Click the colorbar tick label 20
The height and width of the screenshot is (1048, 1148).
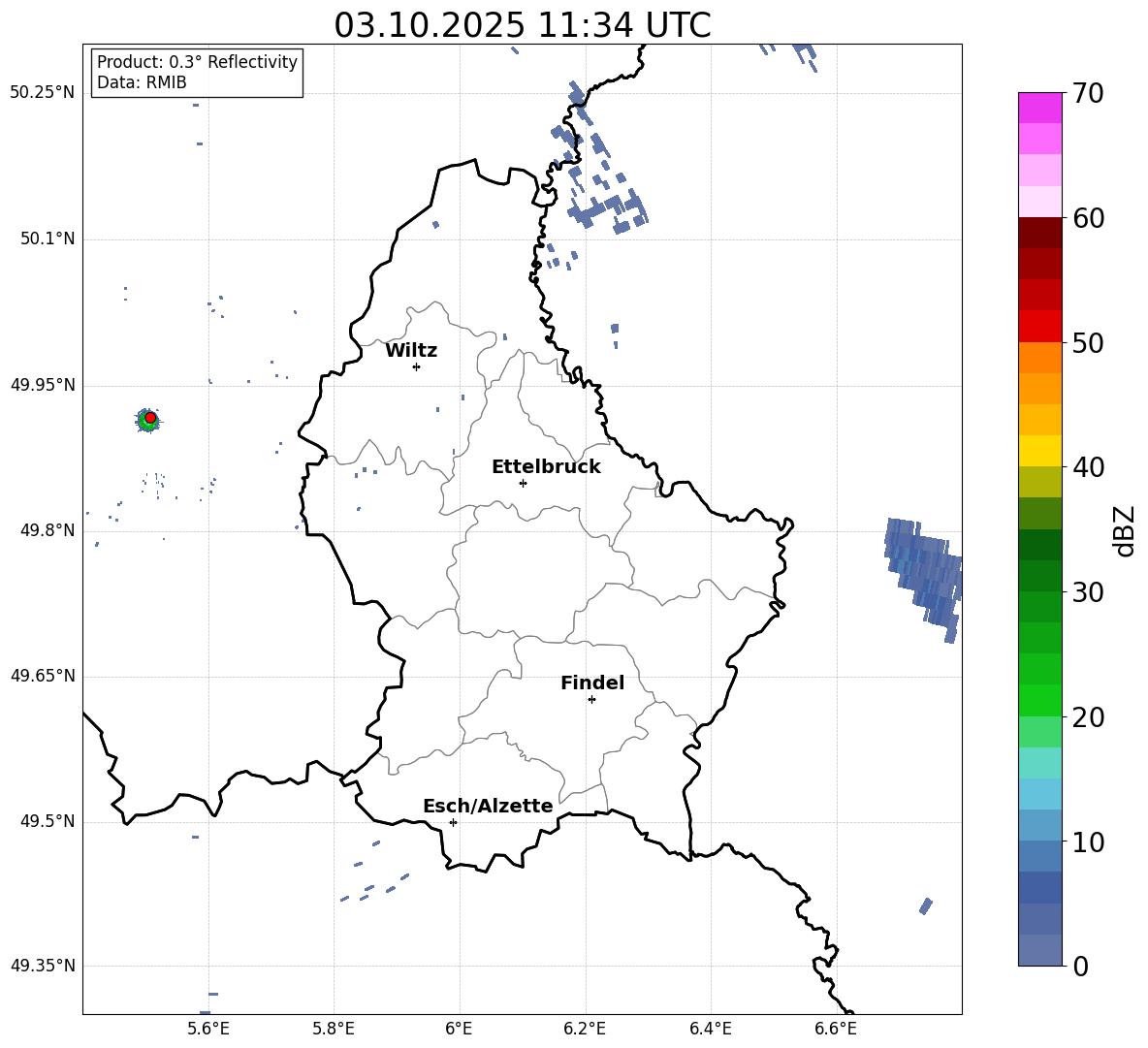click(1088, 716)
